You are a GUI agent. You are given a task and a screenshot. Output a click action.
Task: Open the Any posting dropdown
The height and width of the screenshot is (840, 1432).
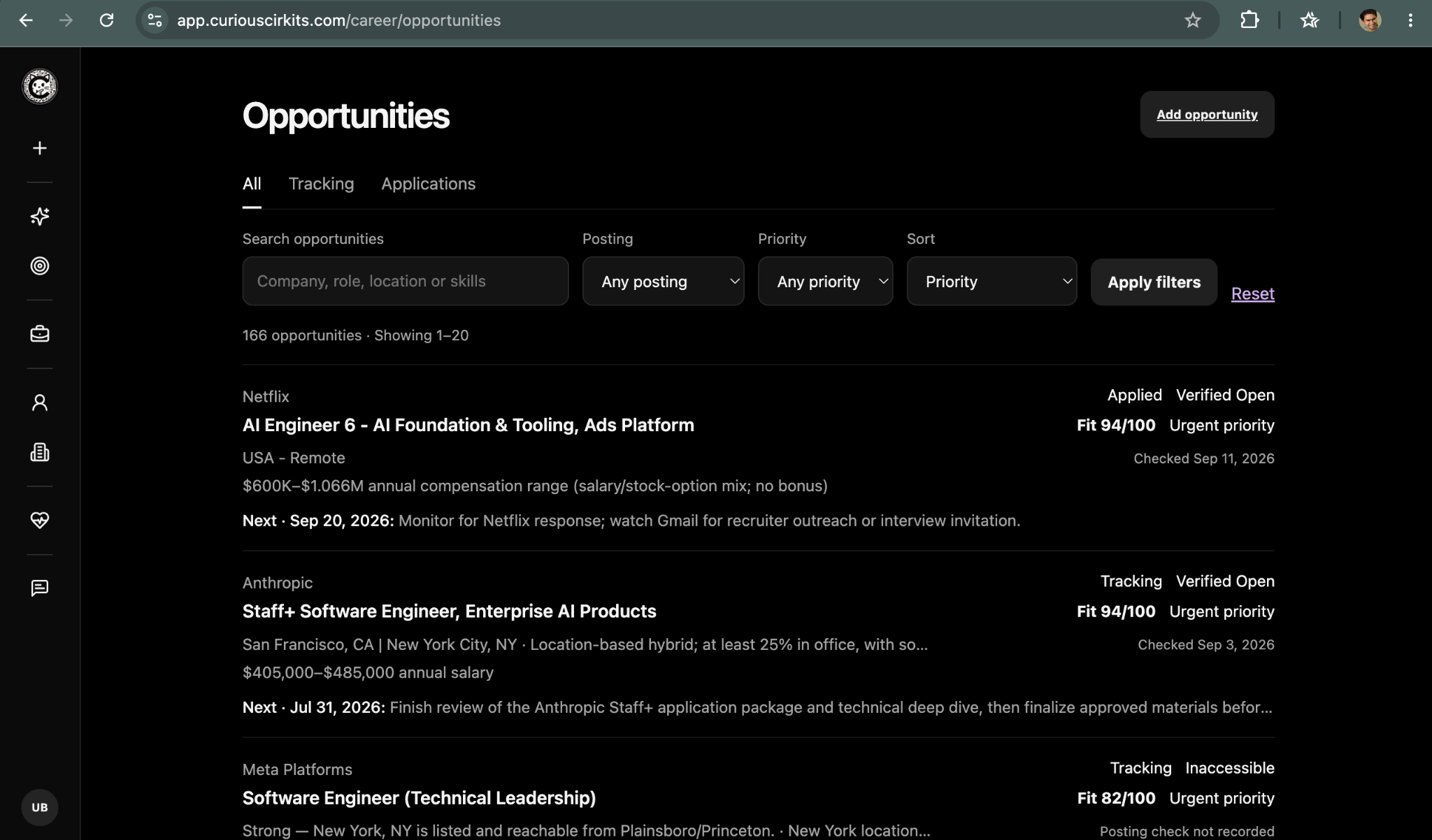click(663, 281)
